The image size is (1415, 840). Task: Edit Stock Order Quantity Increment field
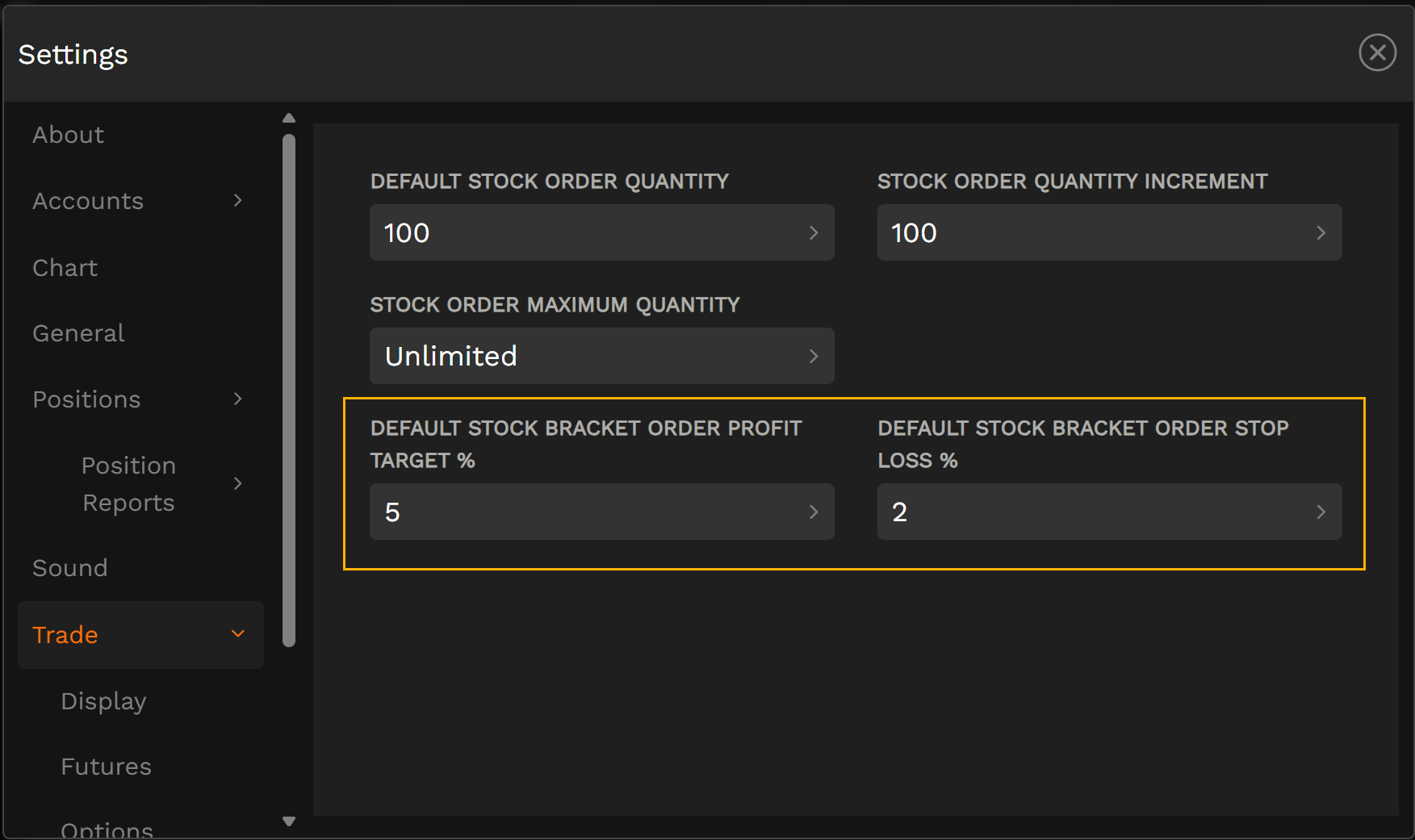click(1109, 232)
